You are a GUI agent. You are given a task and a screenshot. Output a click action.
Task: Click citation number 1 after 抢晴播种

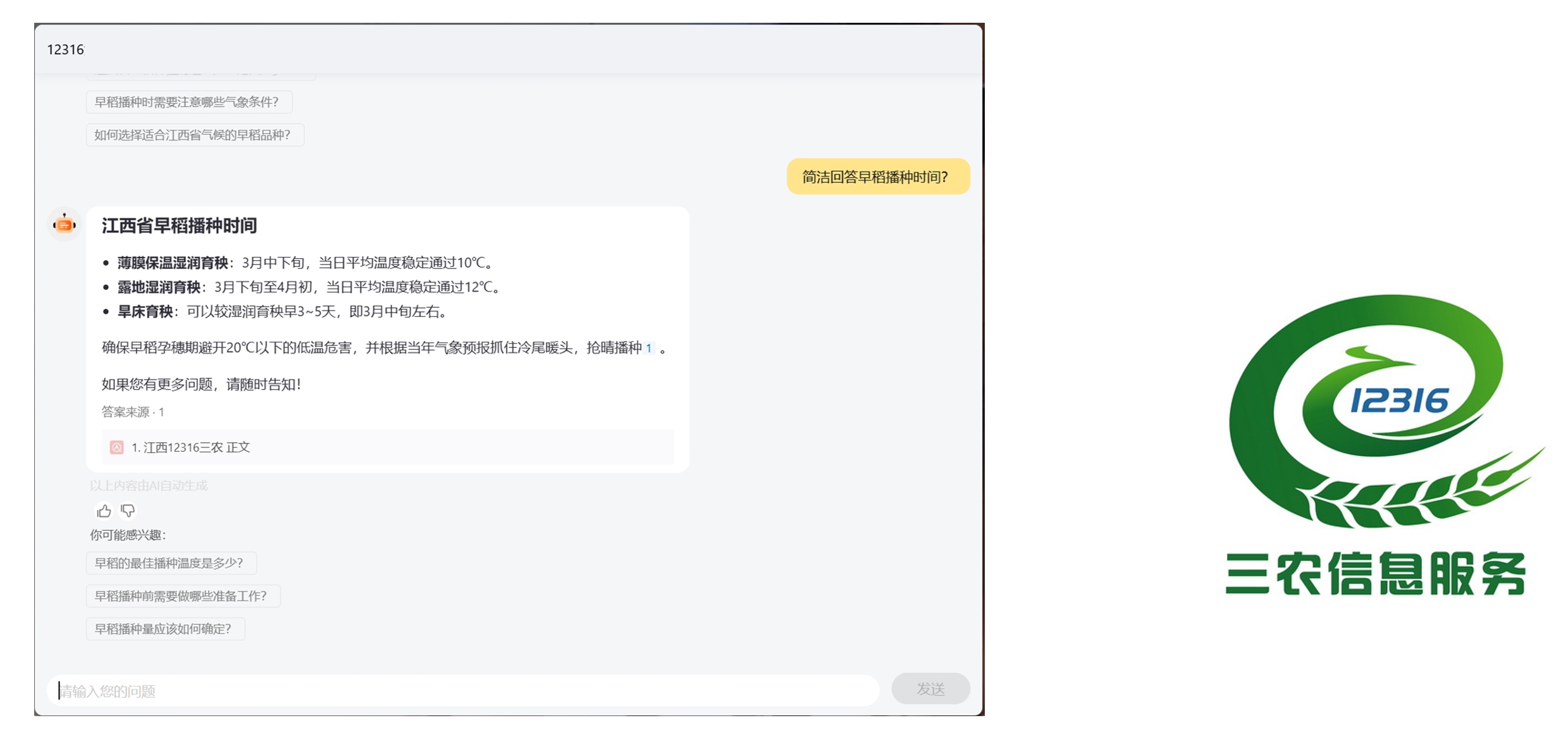[x=648, y=348]
